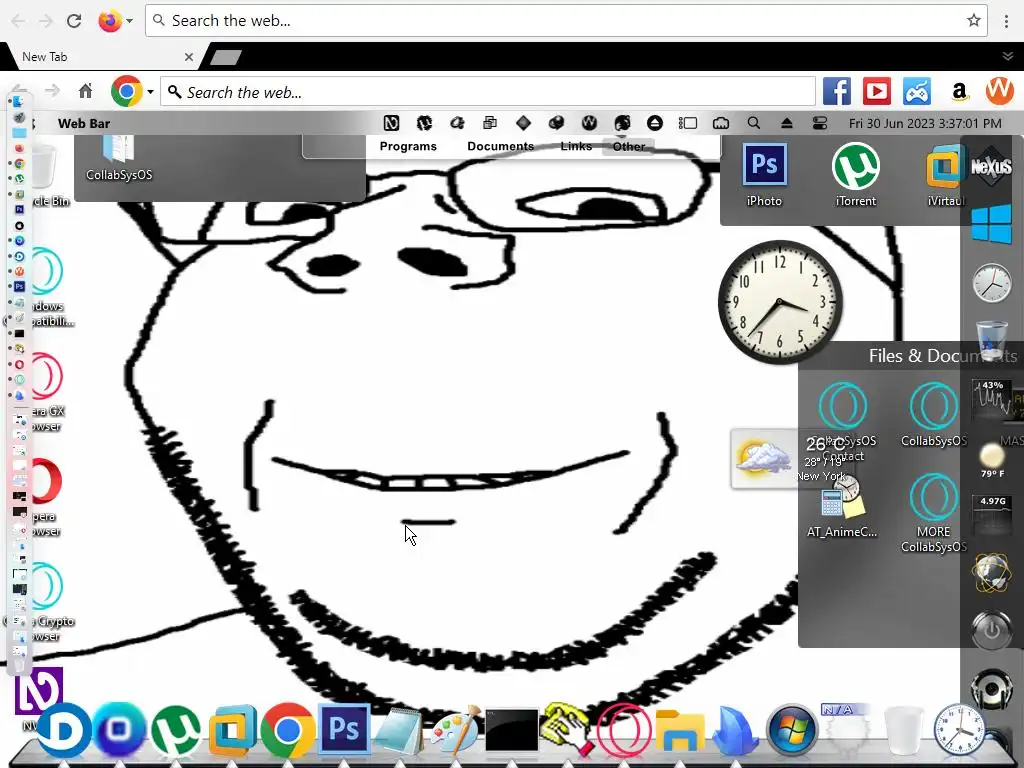
Task: Open the AT_AnimeC... shortcut
Action: [x=842, y=506]
